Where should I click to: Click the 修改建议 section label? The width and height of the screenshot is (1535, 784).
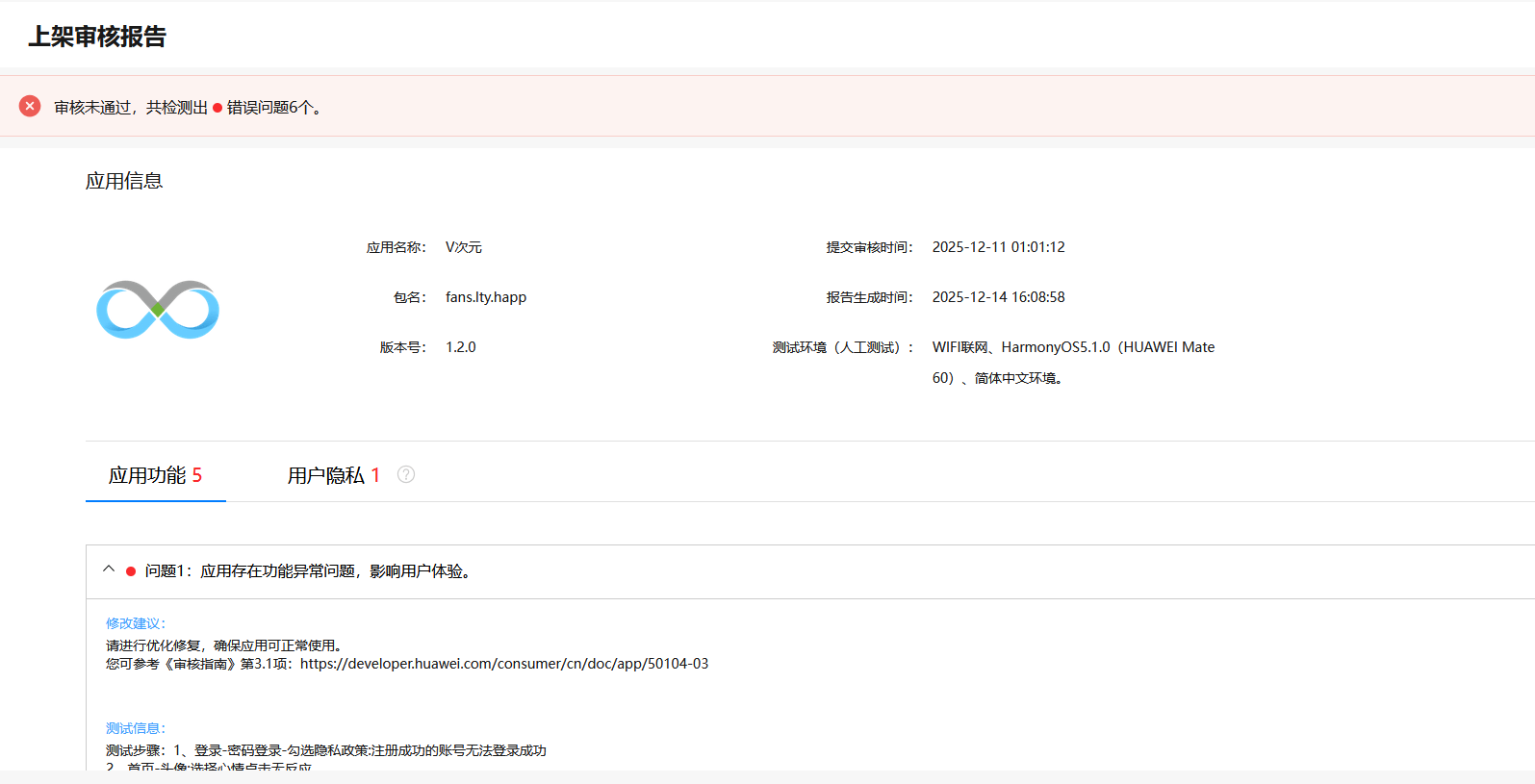pyautogui.click(x=136, y=623)
